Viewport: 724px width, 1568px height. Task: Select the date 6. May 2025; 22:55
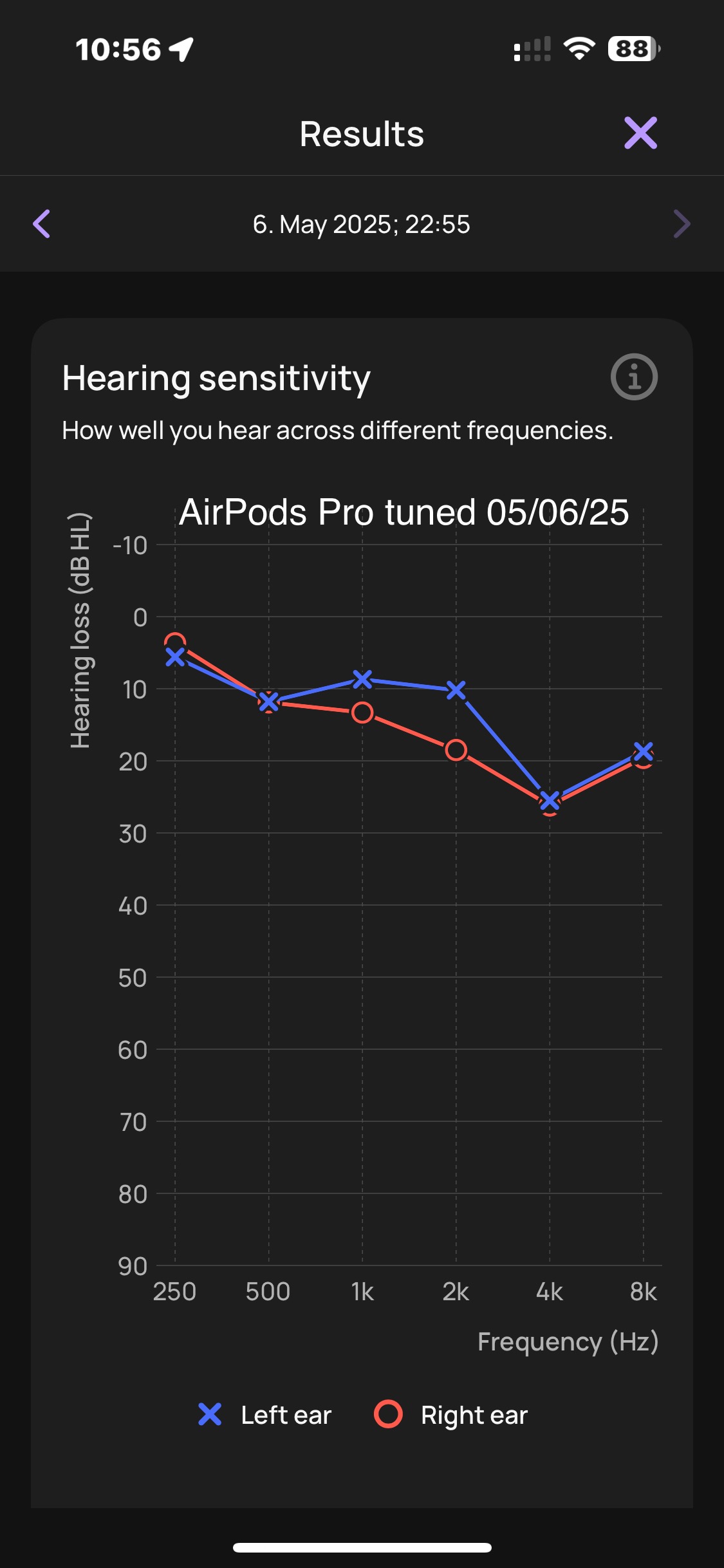[x=362, y=225]
